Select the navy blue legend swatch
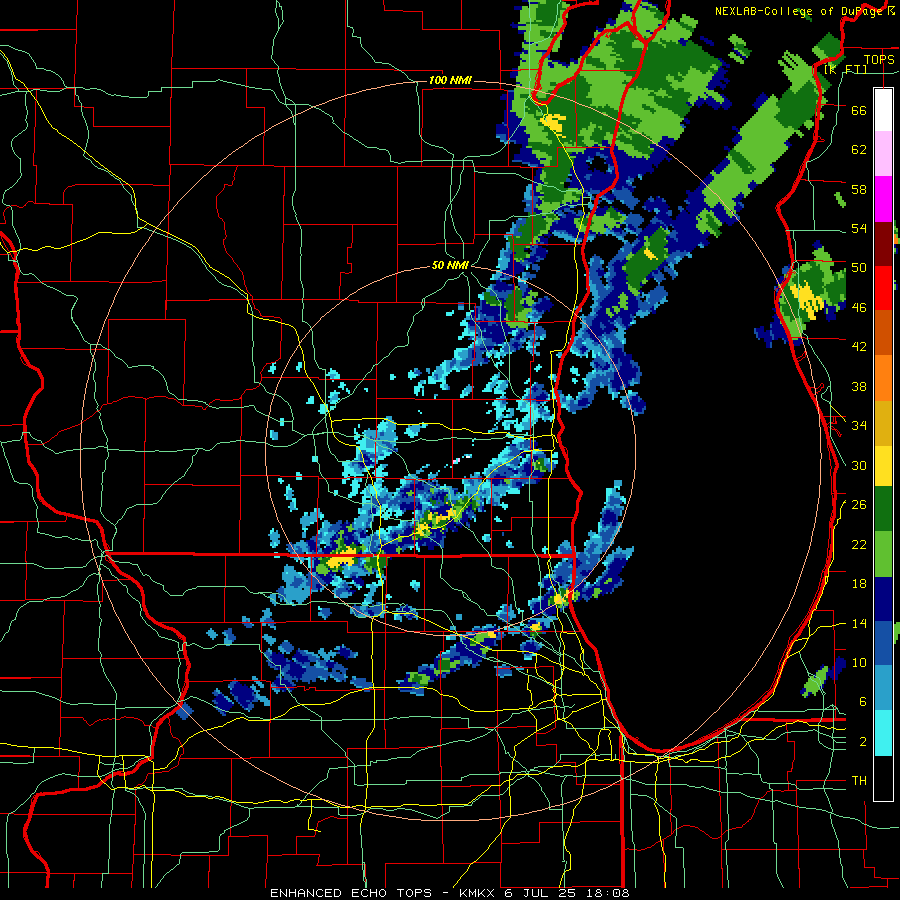The image size is (900, 900). 883,599
